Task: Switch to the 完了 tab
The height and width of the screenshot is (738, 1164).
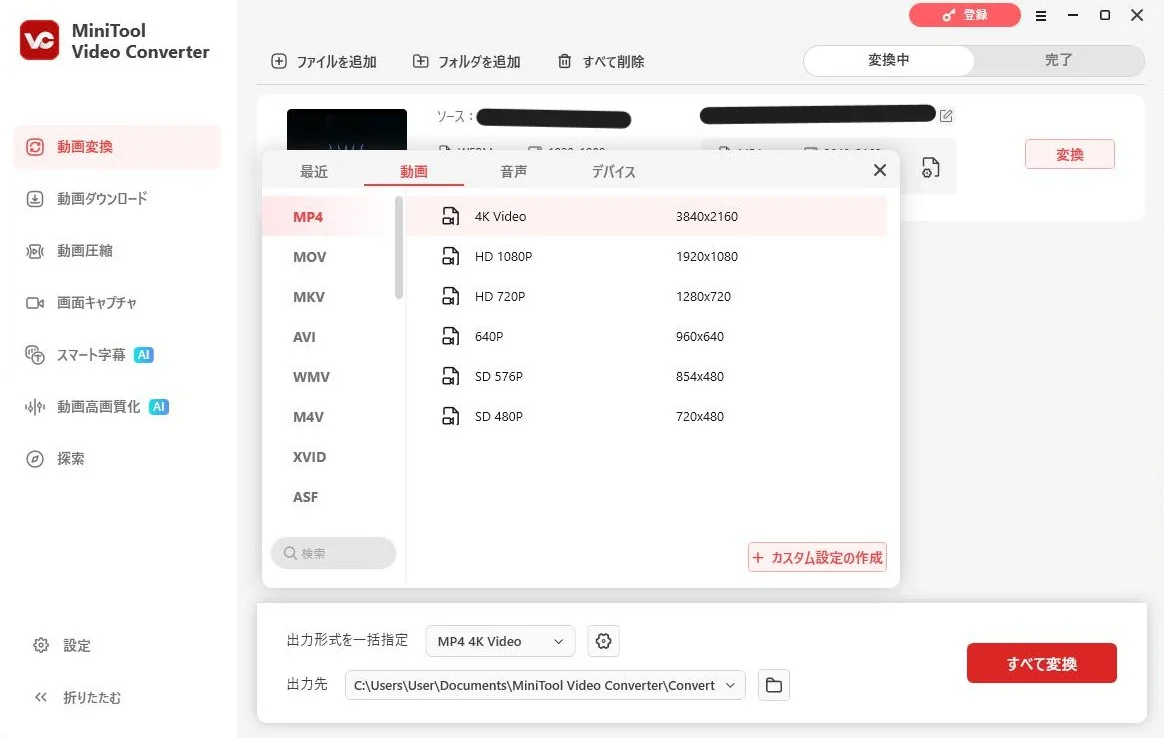Action: pyautogui.click(x=1059, y=60)
